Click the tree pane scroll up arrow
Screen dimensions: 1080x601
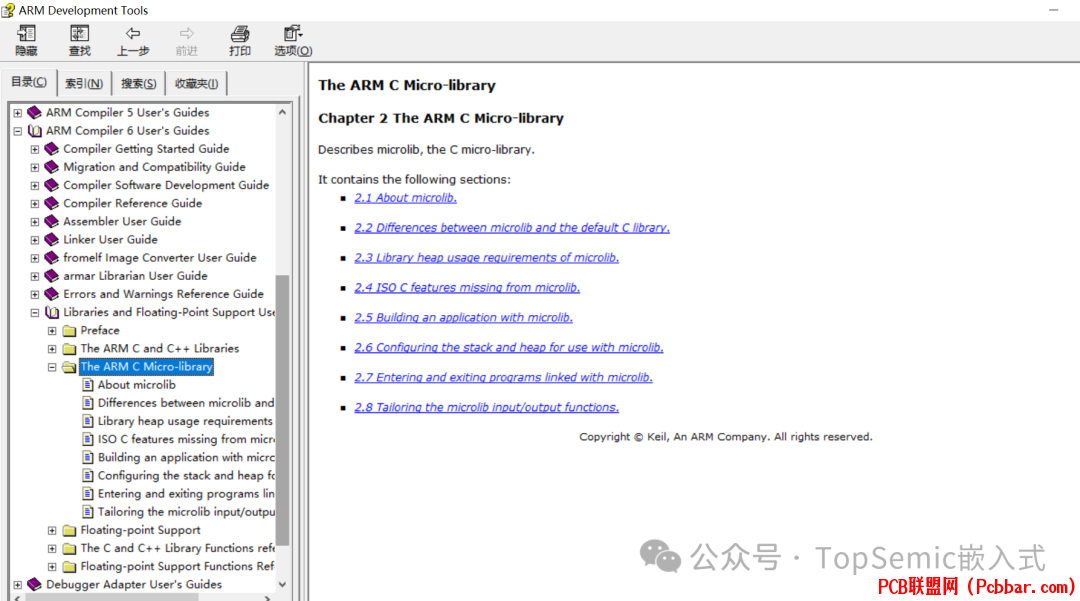coord(282,112)
